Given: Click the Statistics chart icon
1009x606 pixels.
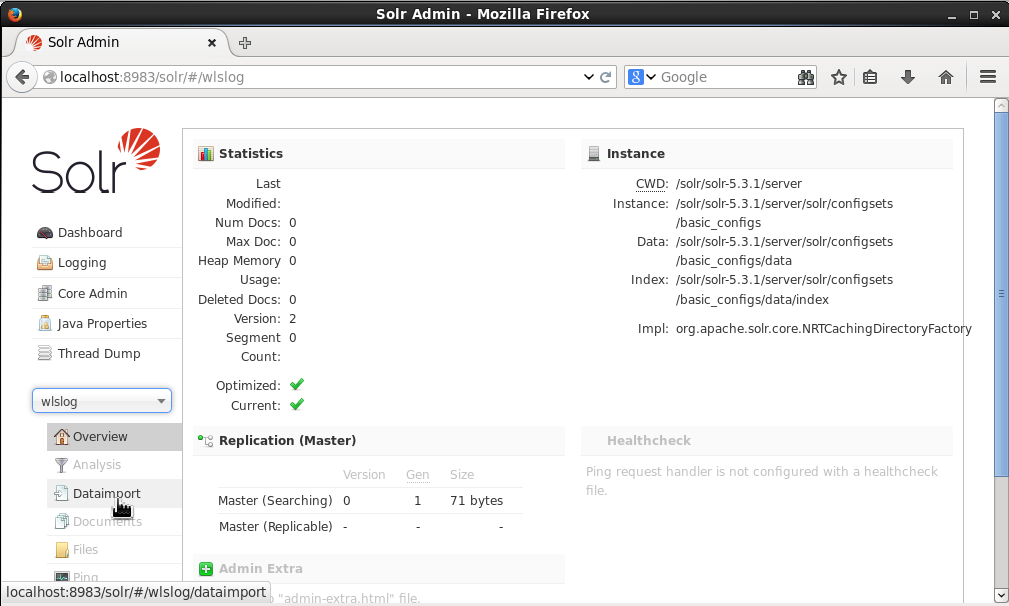Looking at the screenshot, I should [x=205, y=154].
